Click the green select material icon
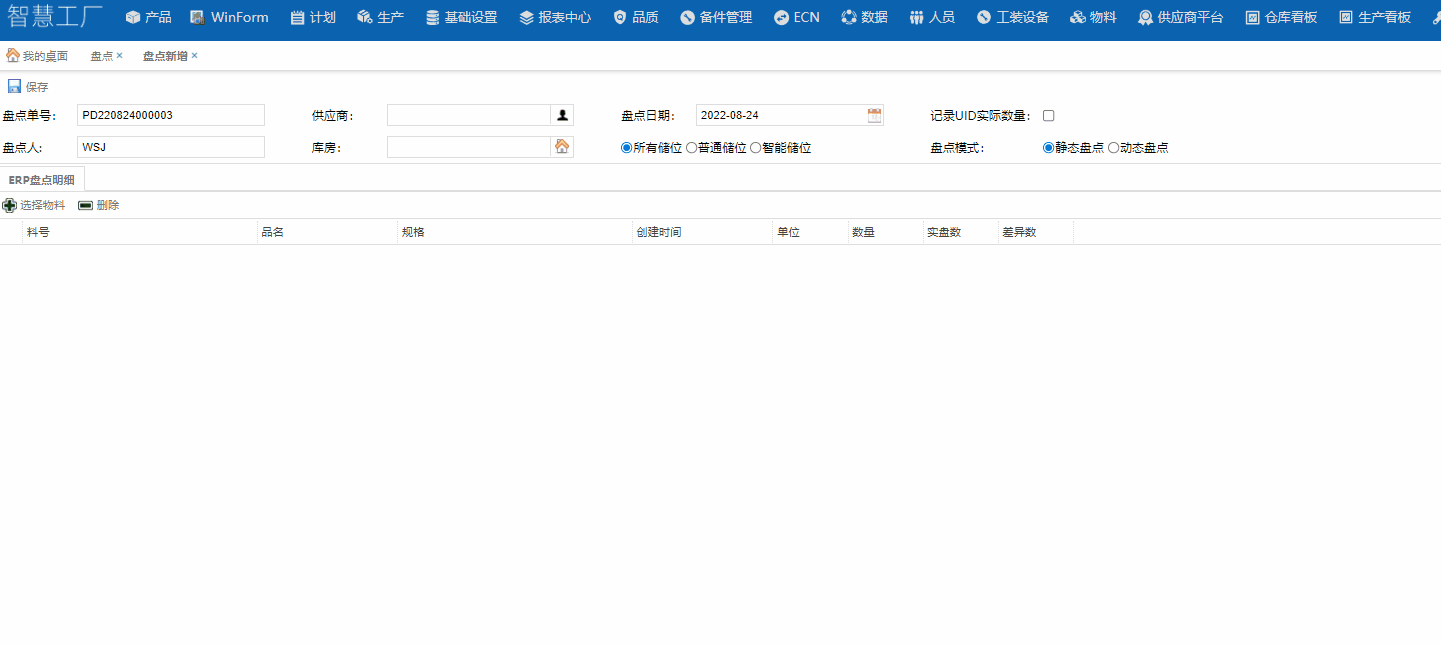The image size is (1441, 646). coord(10,205)
